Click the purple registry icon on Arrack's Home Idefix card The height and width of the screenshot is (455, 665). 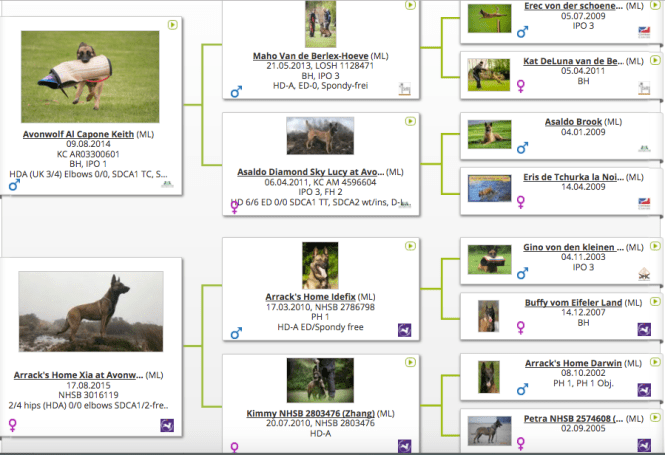[x=403, y=329]
